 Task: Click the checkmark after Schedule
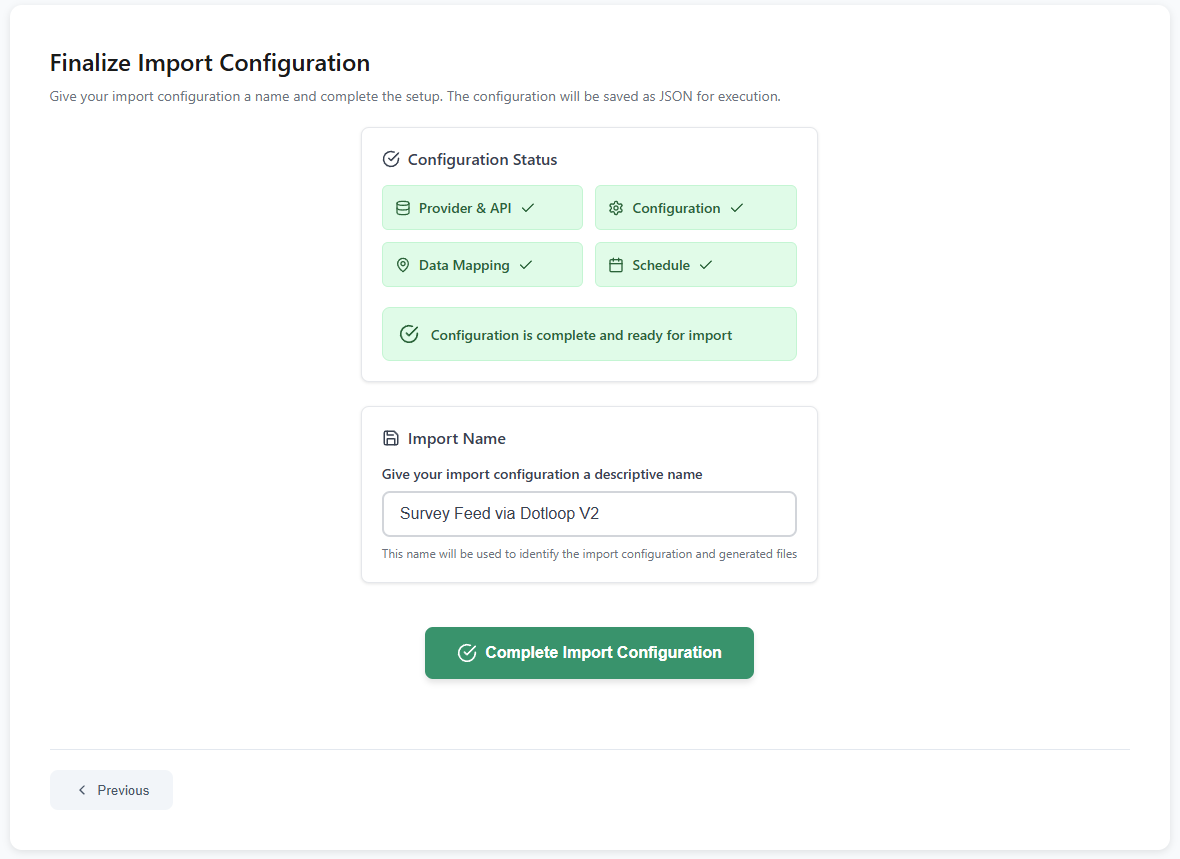706,265
